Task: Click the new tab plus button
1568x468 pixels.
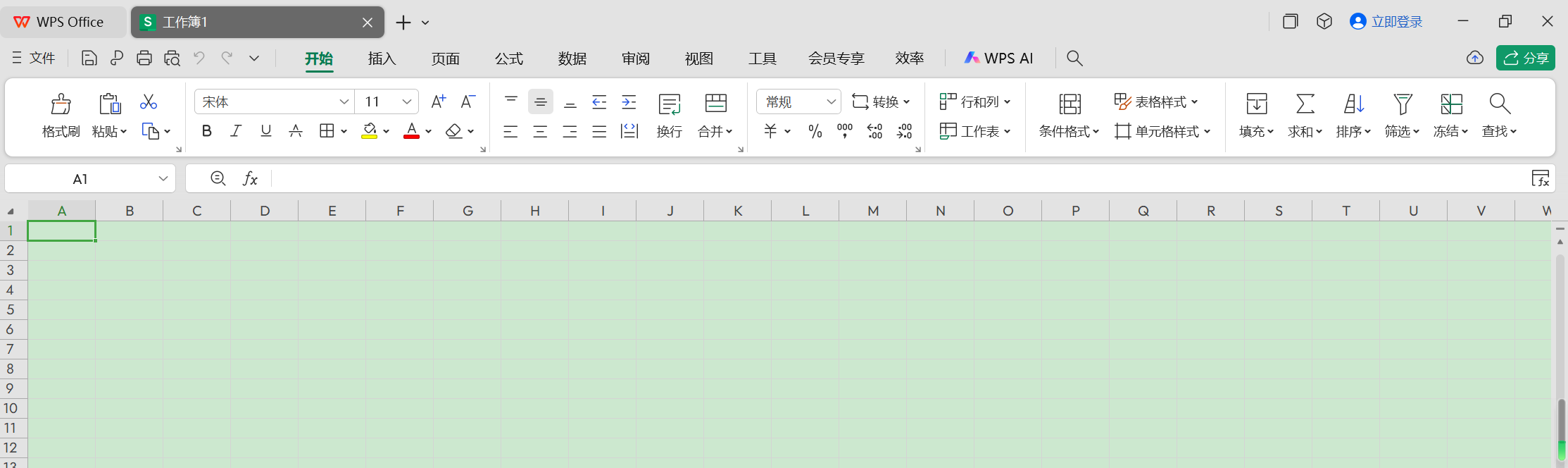Action: pyautogui.click(x=403, y=23)
